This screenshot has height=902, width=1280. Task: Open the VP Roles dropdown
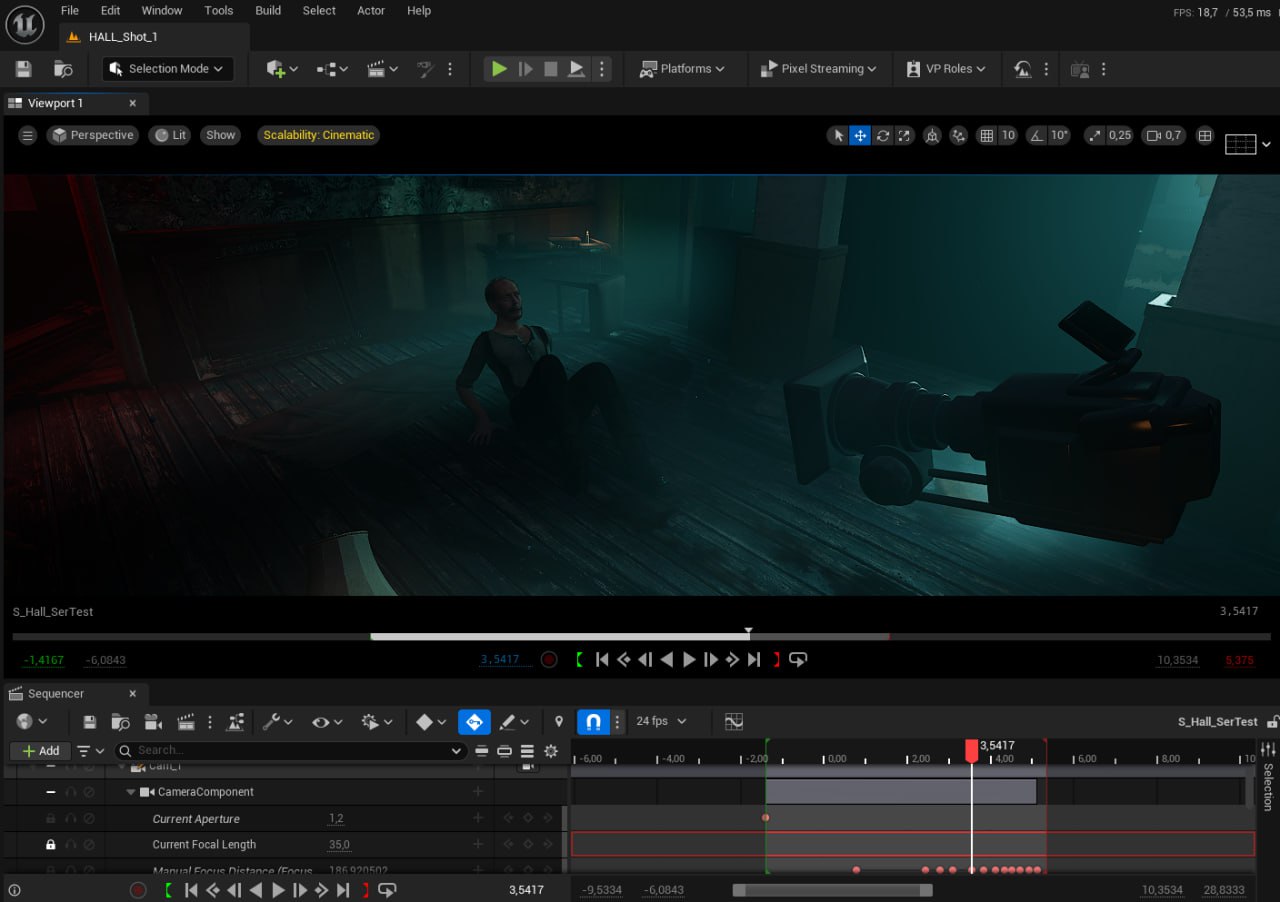click(946, 69)
